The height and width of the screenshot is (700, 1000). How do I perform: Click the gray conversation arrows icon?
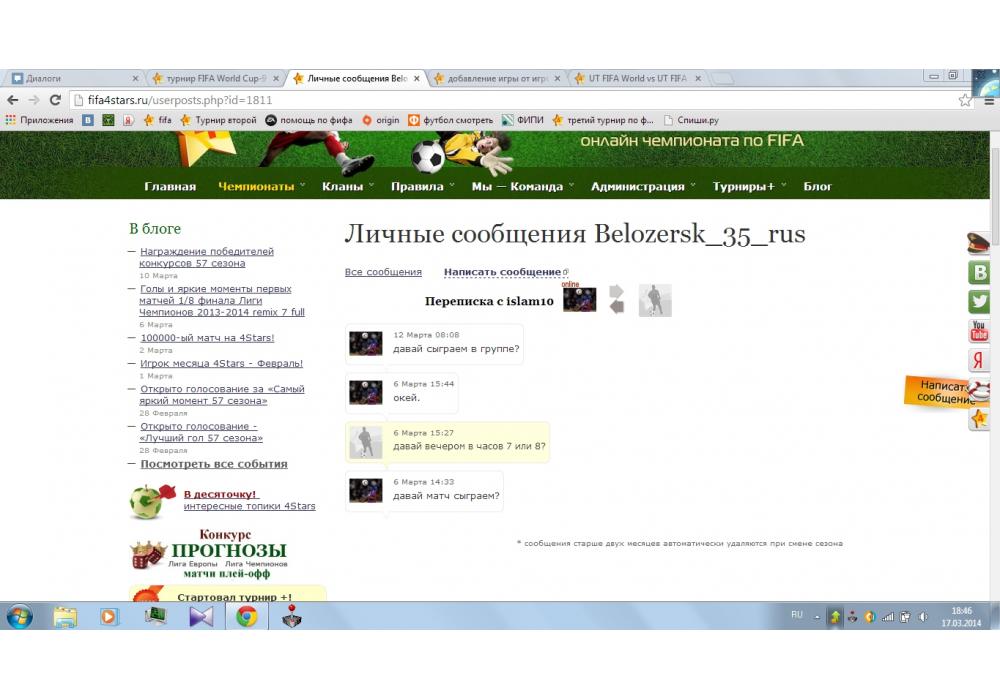617,300
